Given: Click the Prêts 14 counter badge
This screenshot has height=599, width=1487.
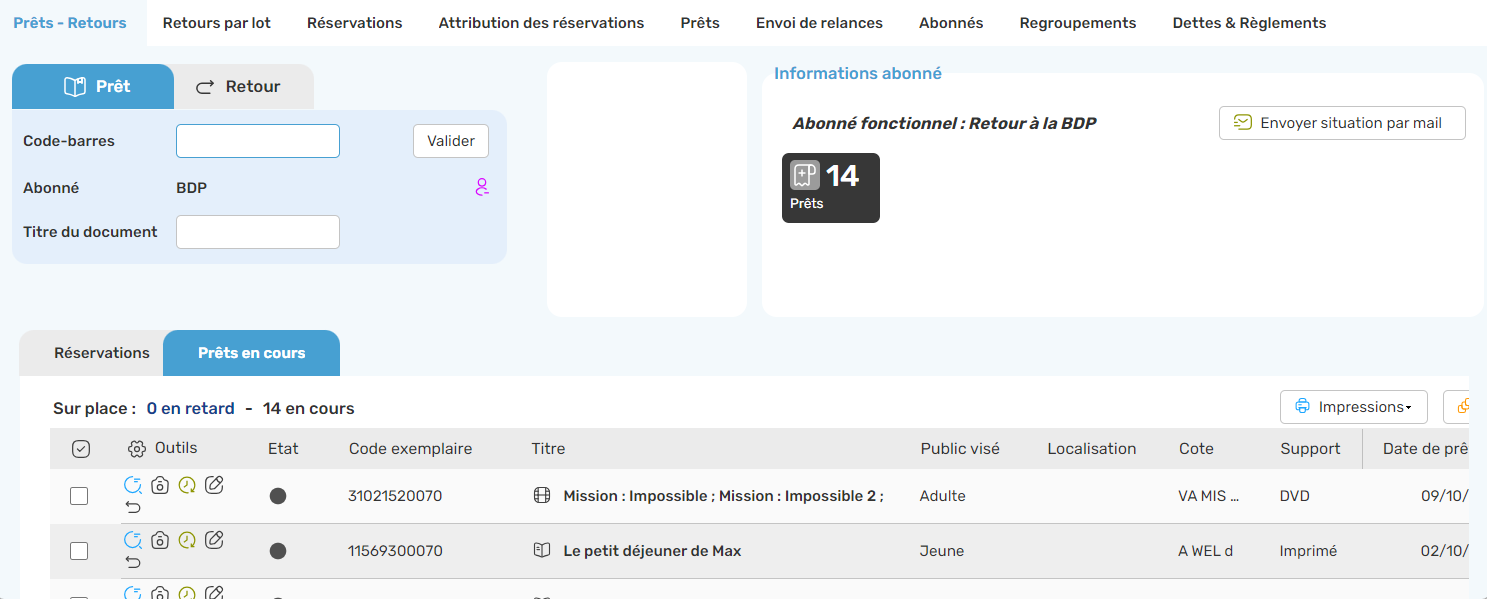Looking at the screenshot, I should [x=831, y=188].
